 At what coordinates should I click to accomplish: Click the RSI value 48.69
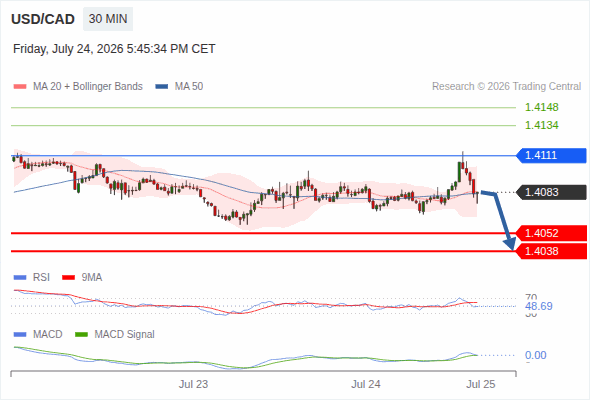pos(539,306)
